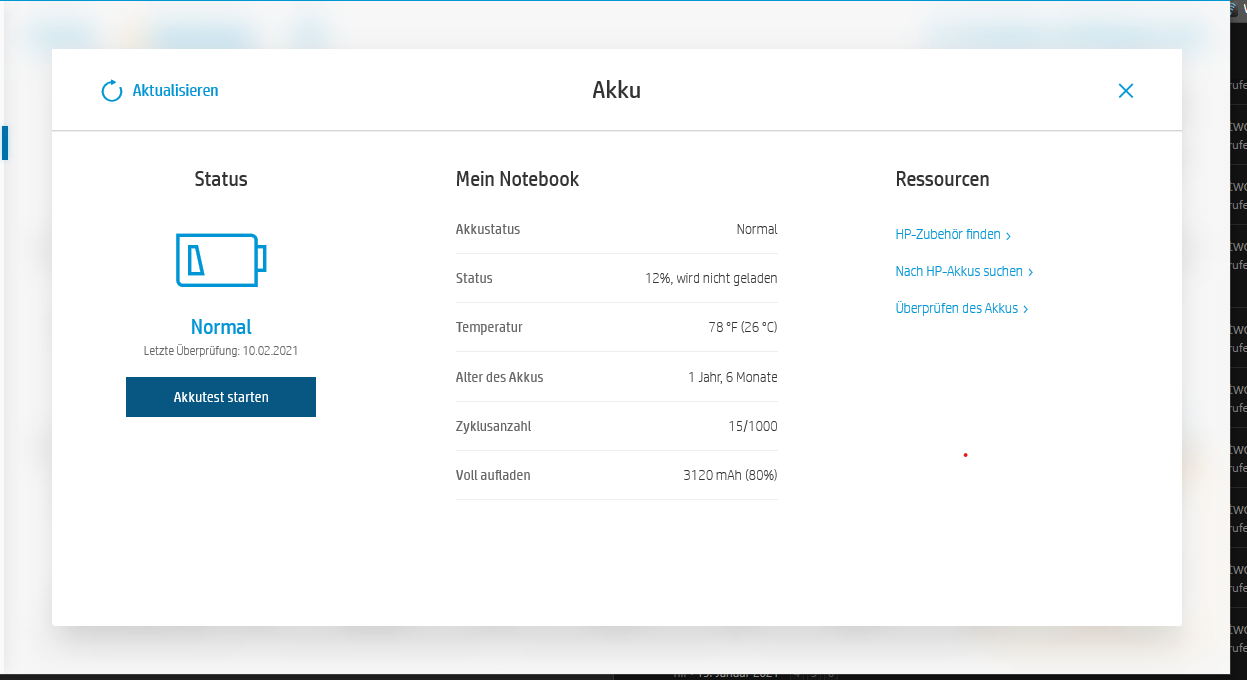Image resolution: width=1247 pixels, height=680 pixels.
Task: Click the Wi-Fi icon in the system tray
Action: pyautogui.click(x=1233, y=8)
